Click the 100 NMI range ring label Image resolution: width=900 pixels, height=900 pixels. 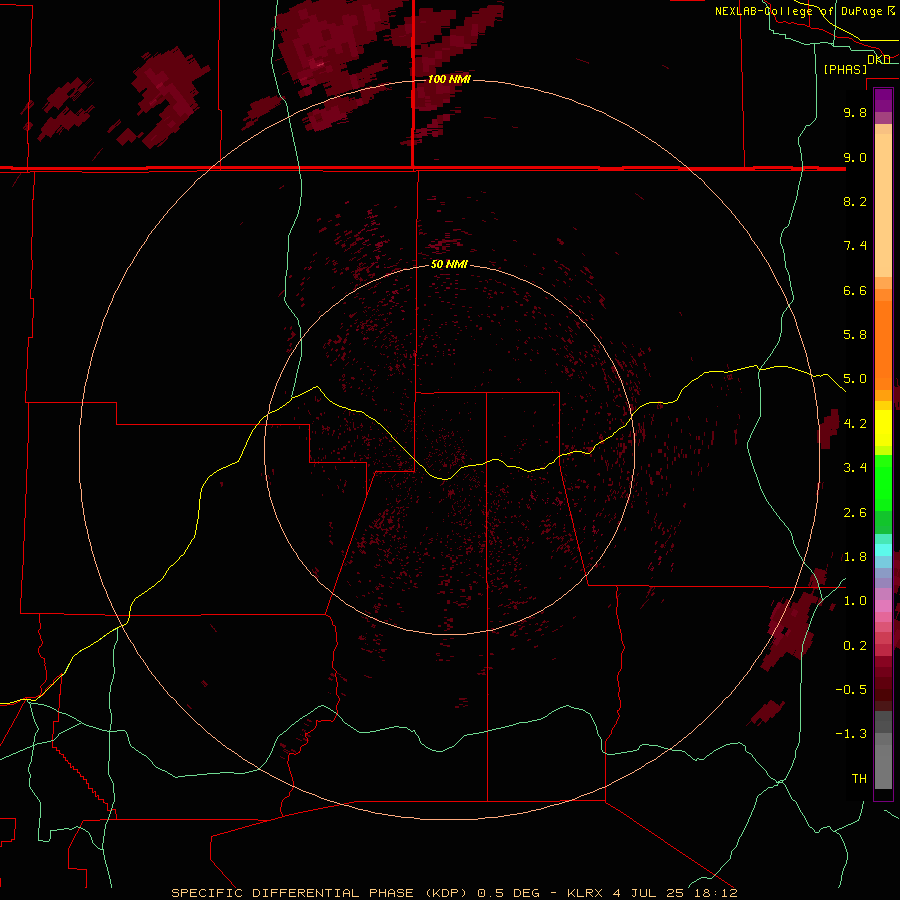[x=449, y=79]
